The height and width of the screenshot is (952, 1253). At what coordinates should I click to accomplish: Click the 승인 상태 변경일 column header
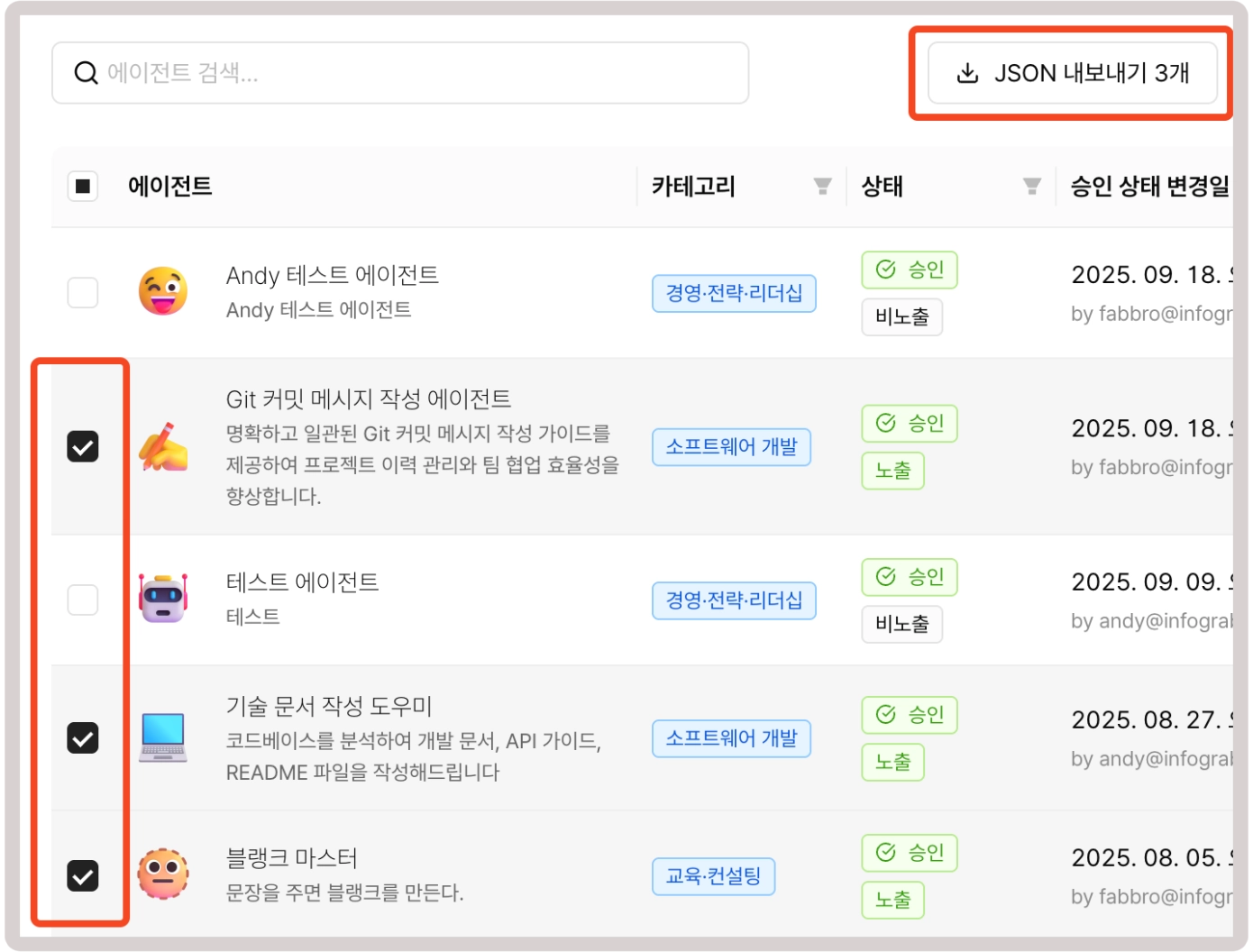pyautogui.click(x=1150, y=187)
